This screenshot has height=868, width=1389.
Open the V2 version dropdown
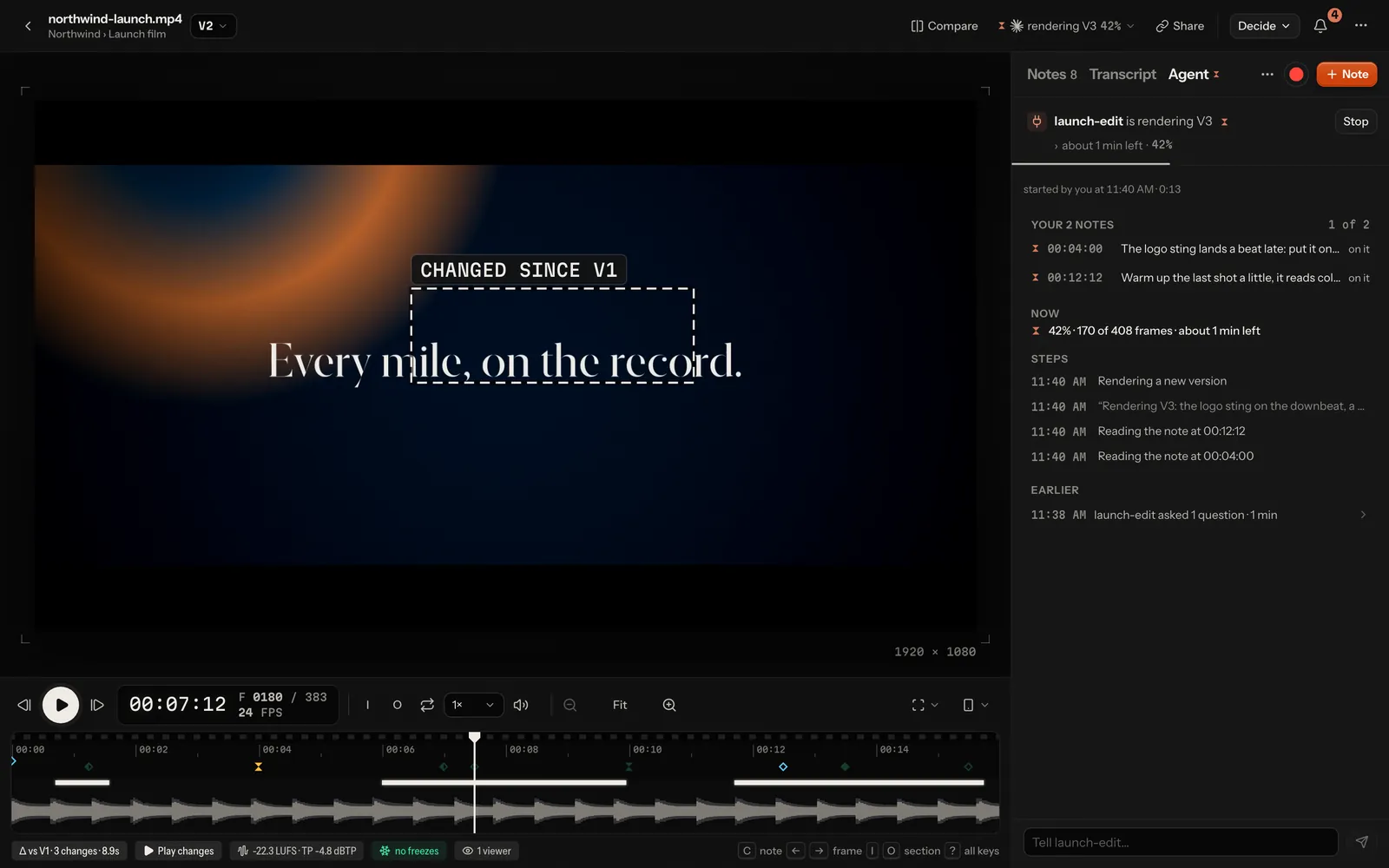(213, 26)
